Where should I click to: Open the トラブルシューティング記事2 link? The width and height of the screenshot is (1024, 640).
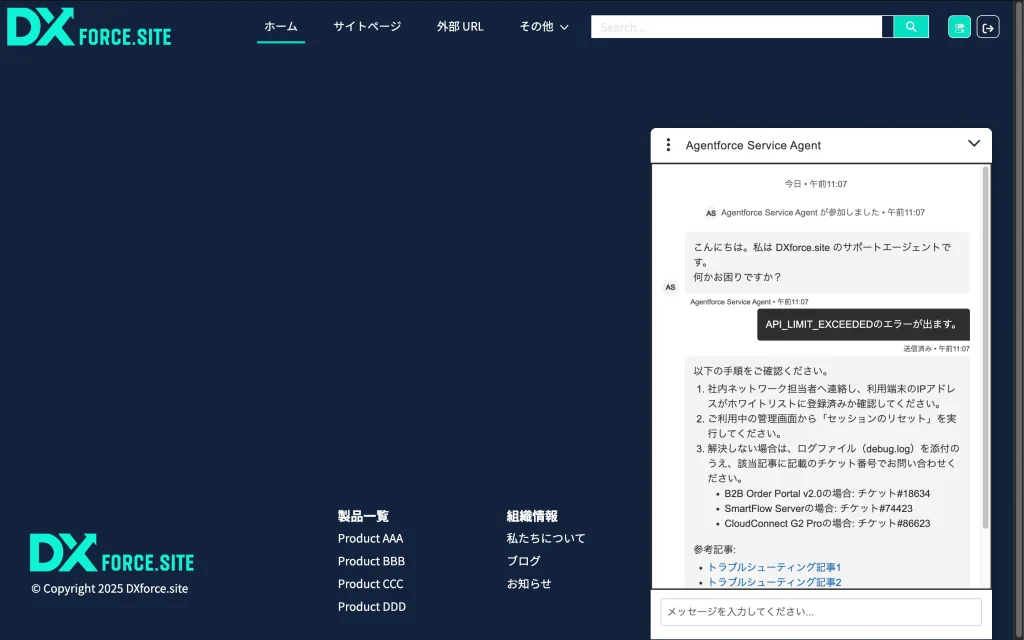click(774, 582)
